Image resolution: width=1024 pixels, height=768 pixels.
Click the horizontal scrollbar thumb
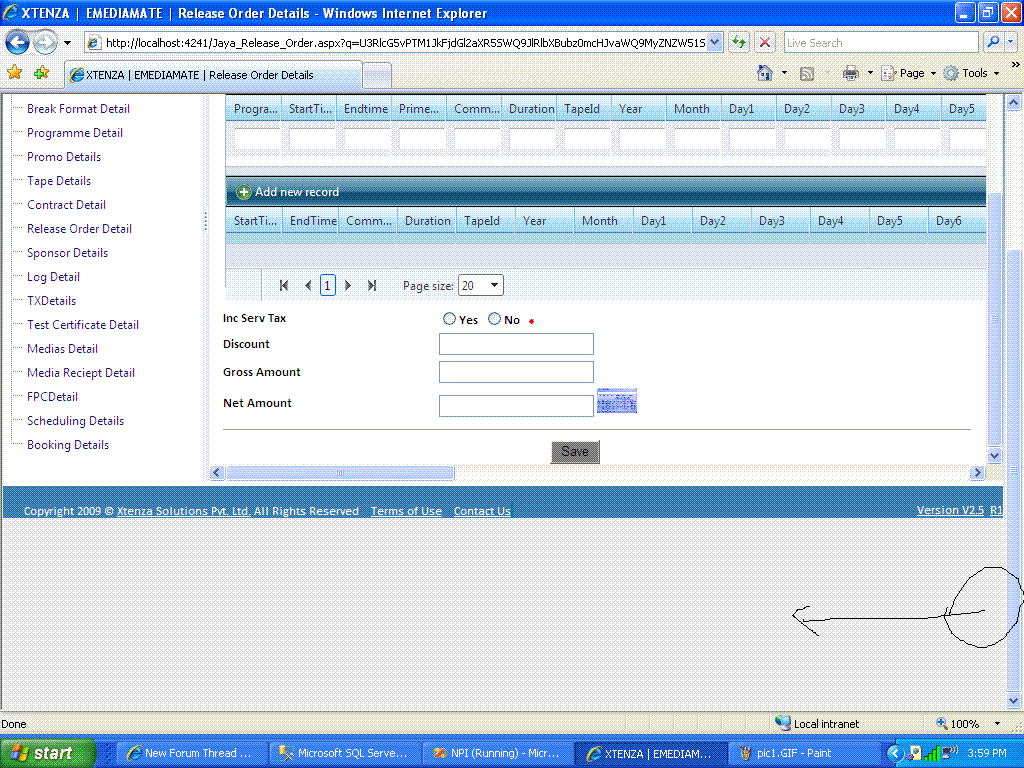[x=340, y=472]
